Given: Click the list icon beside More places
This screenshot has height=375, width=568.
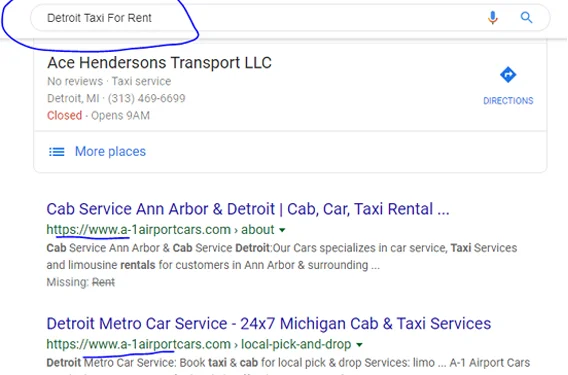Looking at the screenshot, I should click(57, 151).
